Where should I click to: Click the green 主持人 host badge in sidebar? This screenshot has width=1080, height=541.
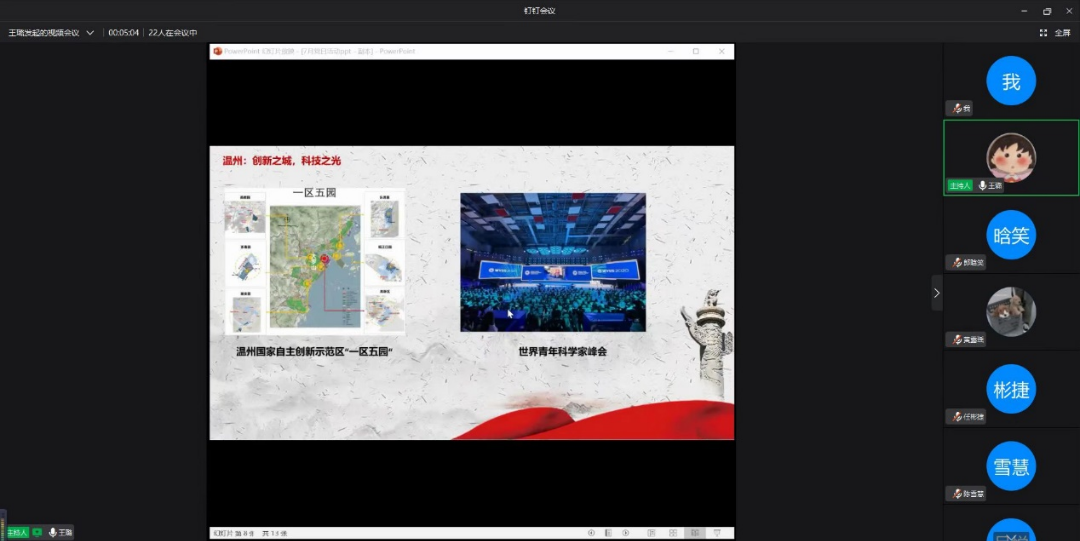click(959, 186)
